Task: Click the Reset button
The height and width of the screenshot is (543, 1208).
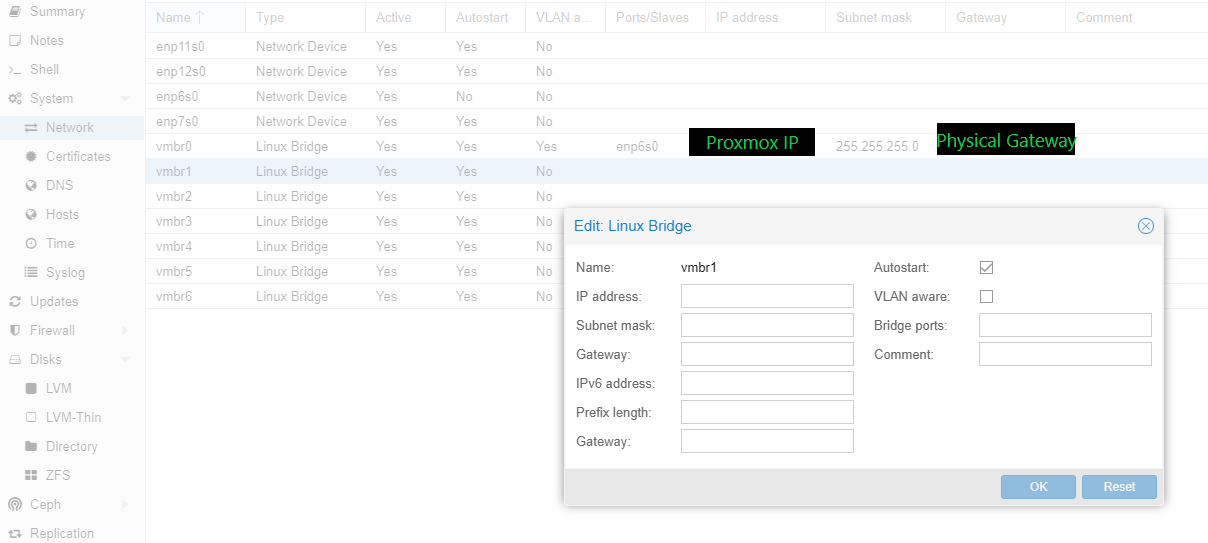Action: [1119, 487]
